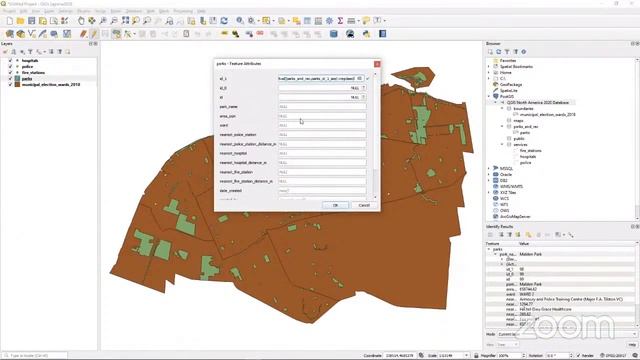Collapse tree in Identify Results toolbar

click(x=509, y=235)
